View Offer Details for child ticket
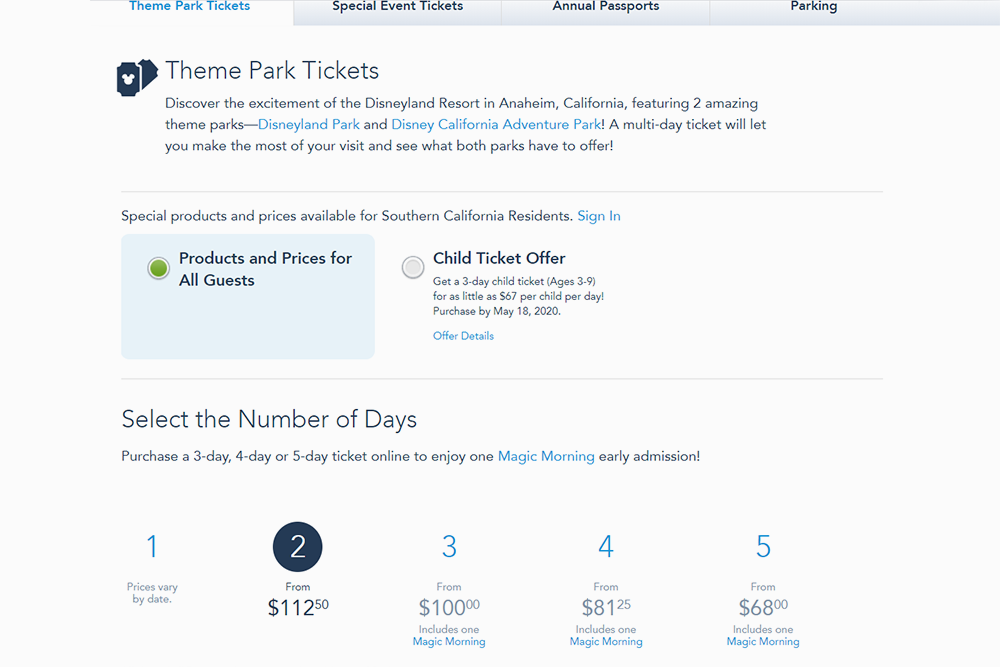Viewport: 1000px width, 667px height. click(x=463, y=336)
